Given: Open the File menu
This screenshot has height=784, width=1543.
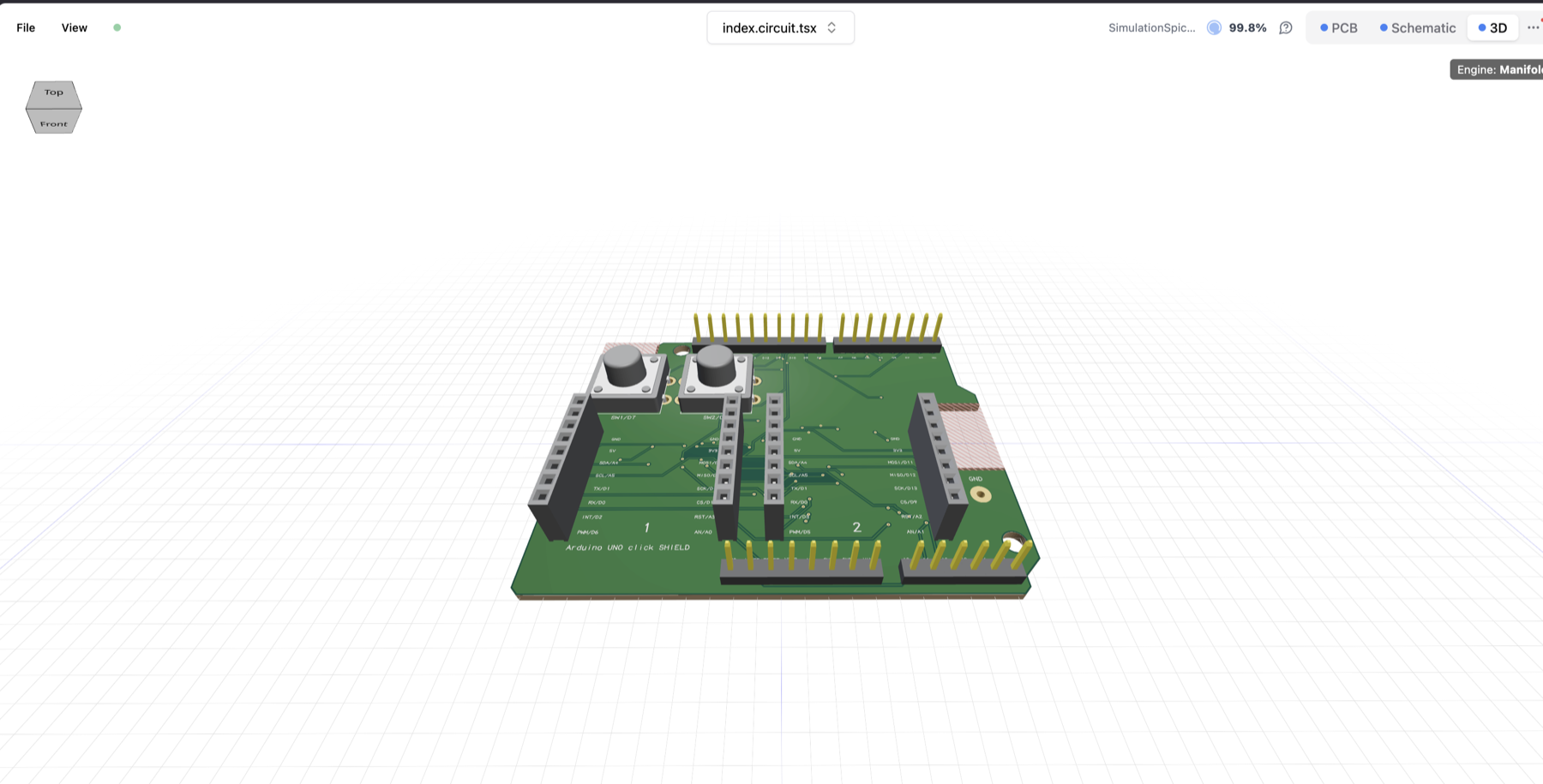Looking at the screenshot, I should point(26,27).
